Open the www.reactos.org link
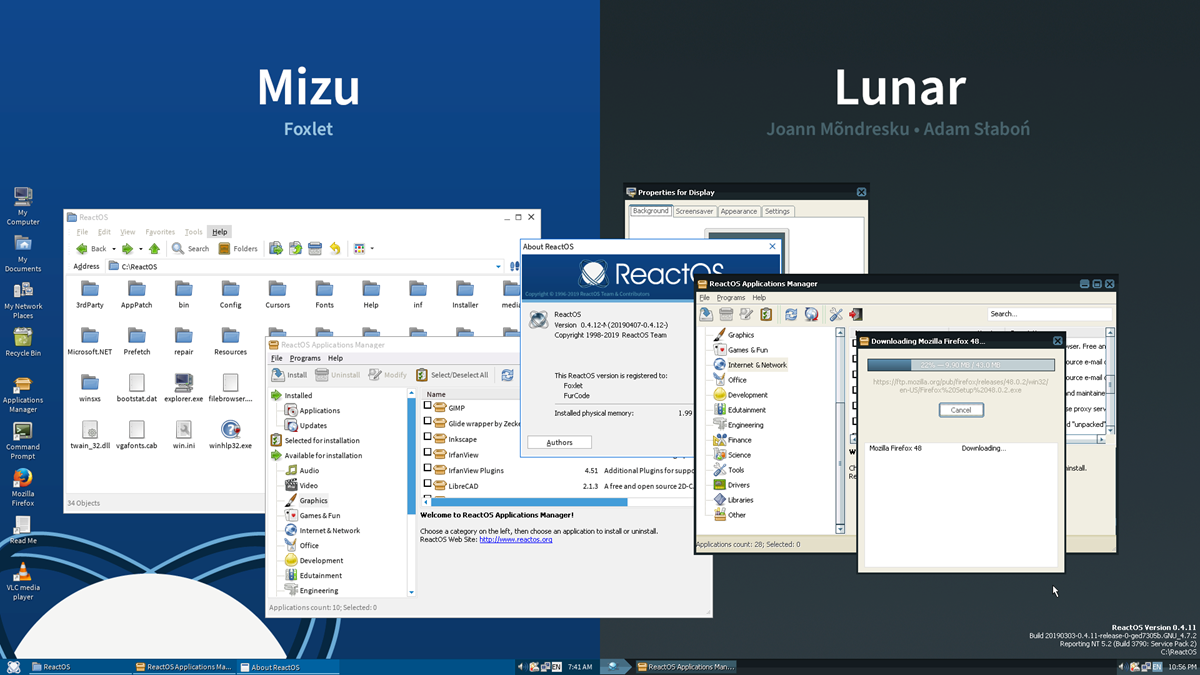 516,539
